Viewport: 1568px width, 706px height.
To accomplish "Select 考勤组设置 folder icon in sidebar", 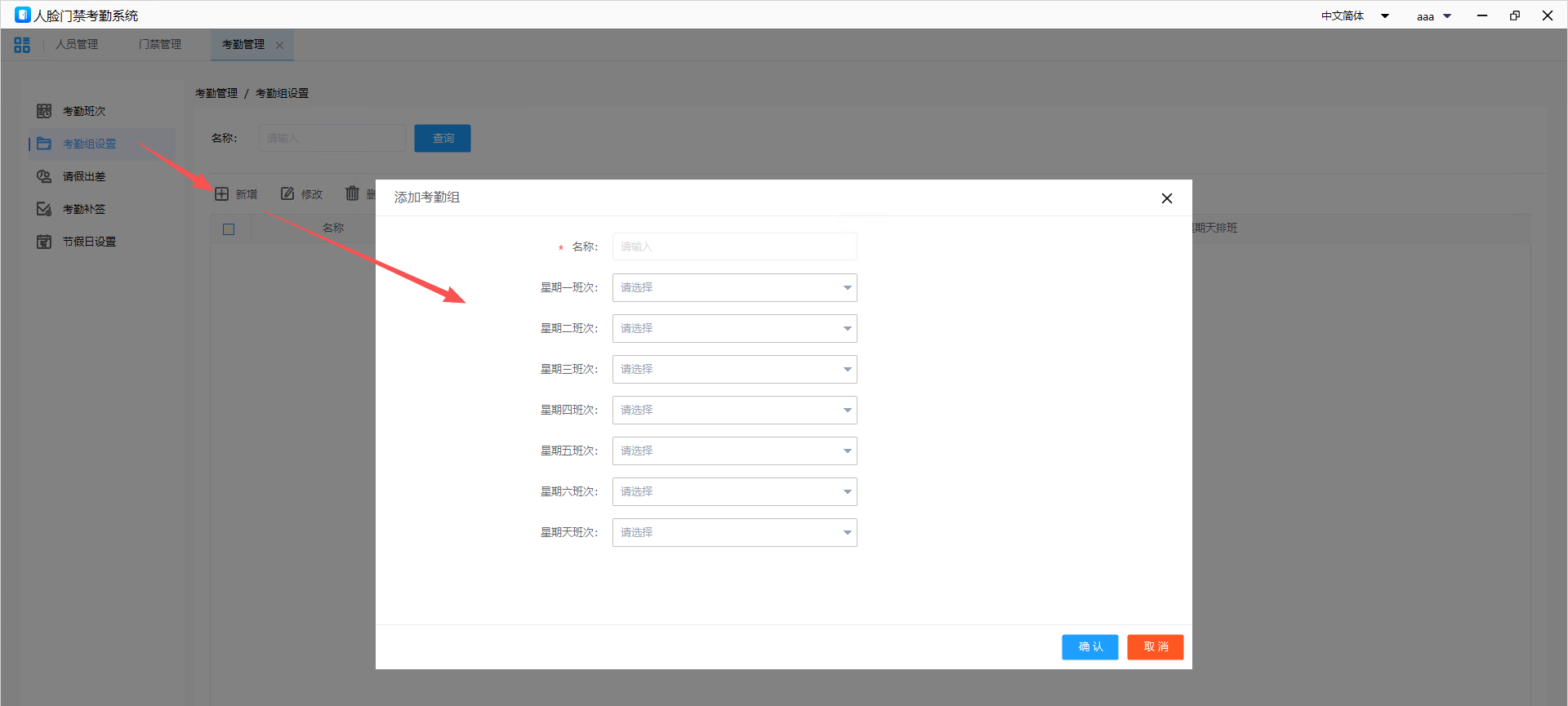I will point(44,144).
